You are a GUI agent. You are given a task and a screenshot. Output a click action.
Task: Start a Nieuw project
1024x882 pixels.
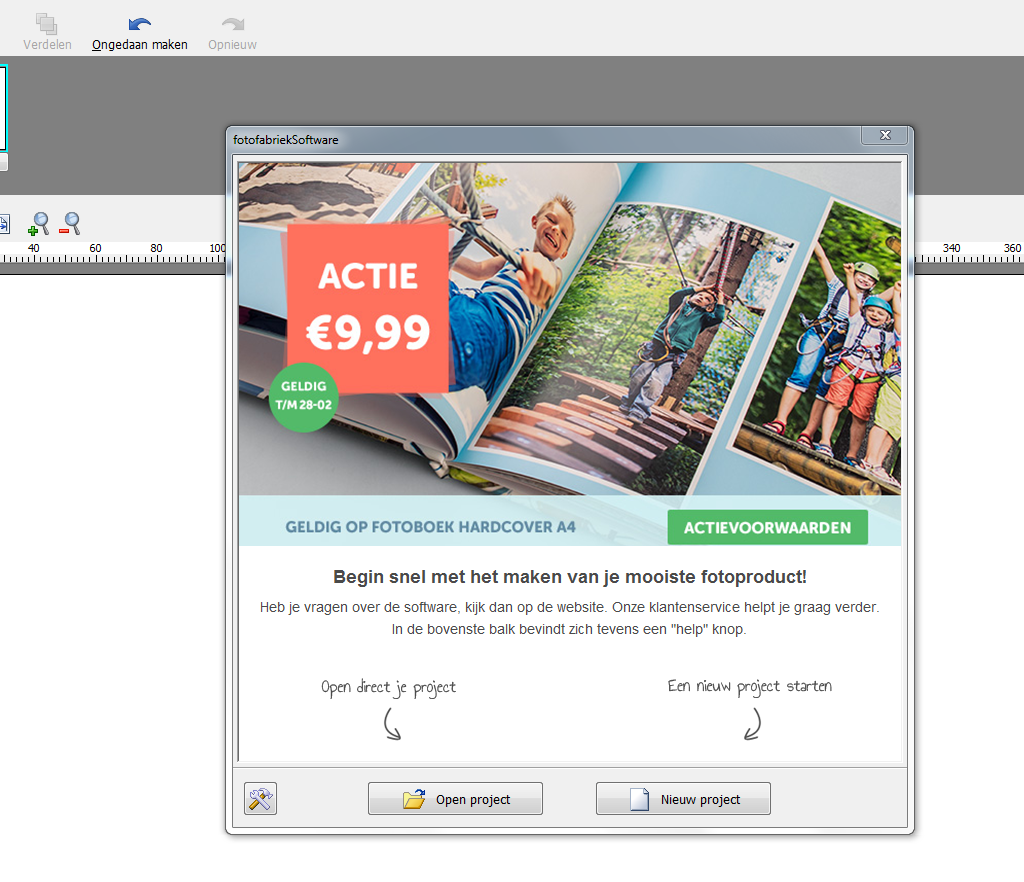click(x=683, y=798)
